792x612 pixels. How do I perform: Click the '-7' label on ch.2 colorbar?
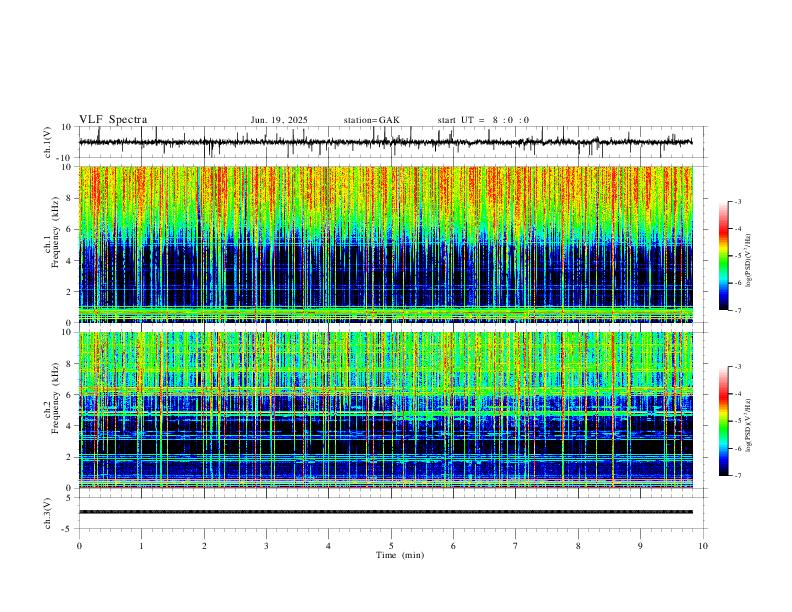pos(737,476)
